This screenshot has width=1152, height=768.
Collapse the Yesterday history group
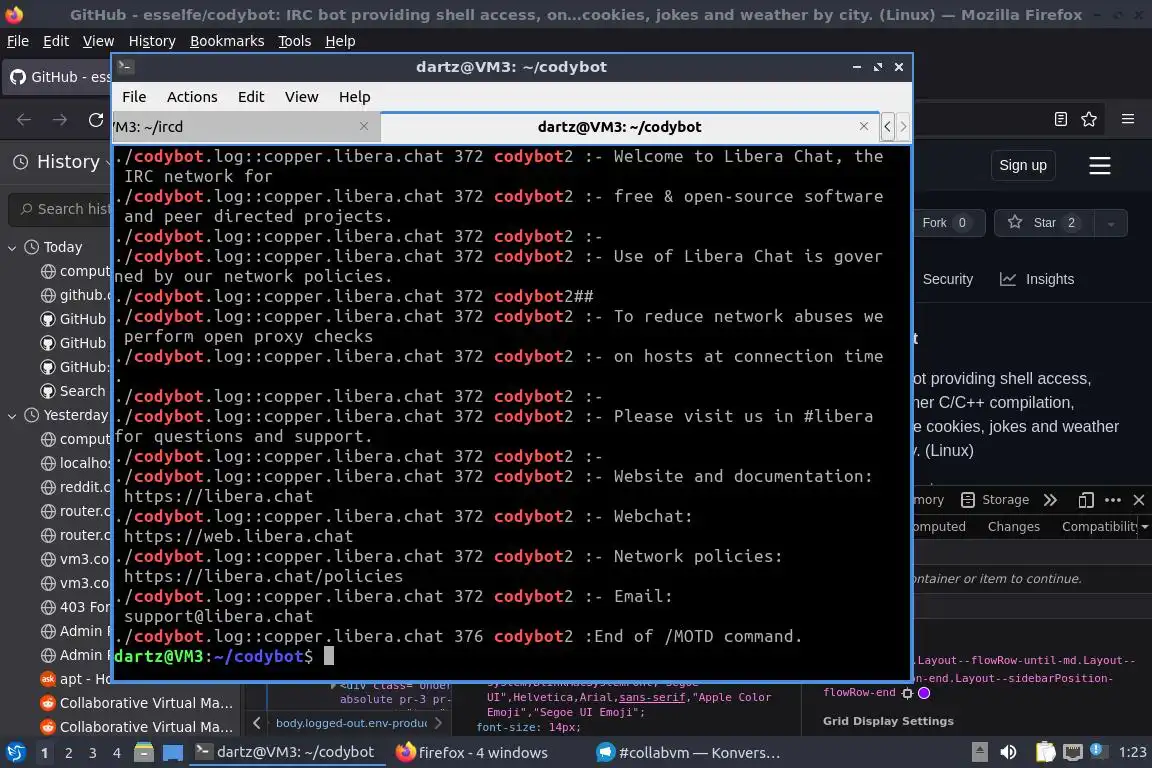pos(12,415)
